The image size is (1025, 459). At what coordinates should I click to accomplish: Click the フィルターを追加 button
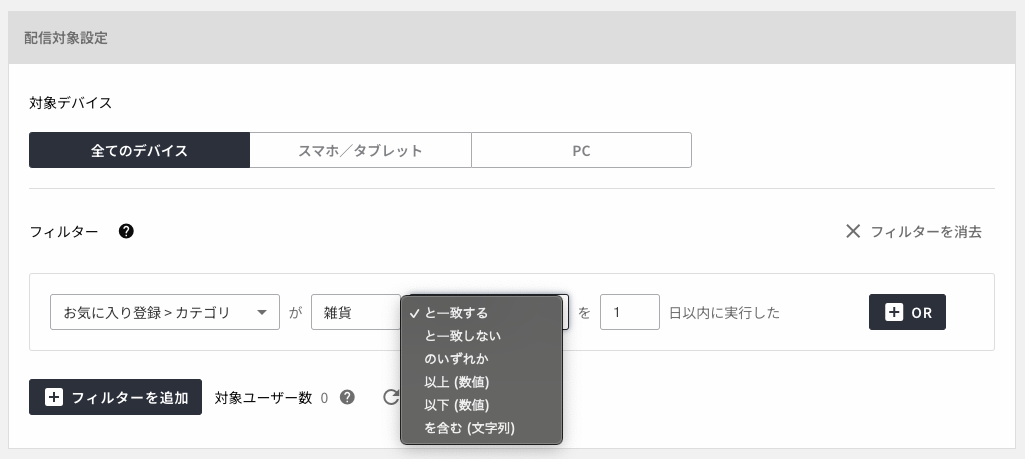pos(115,397)
